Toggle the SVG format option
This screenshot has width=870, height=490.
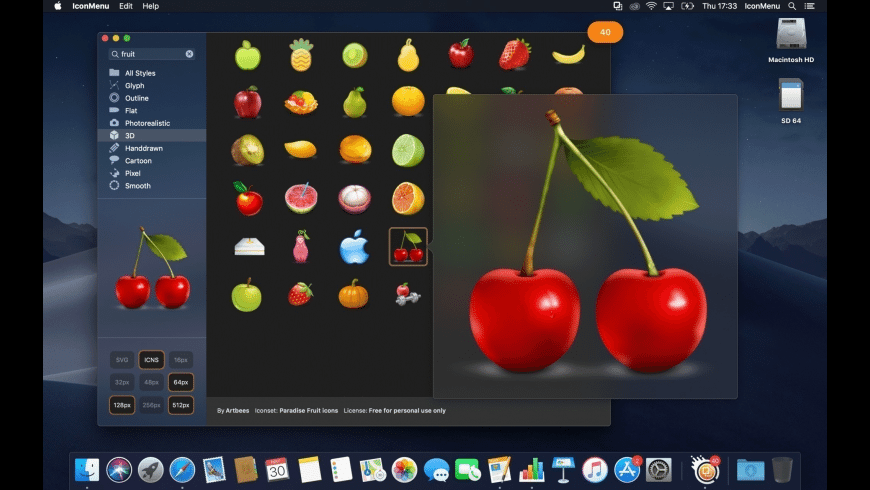click(122, 360)
